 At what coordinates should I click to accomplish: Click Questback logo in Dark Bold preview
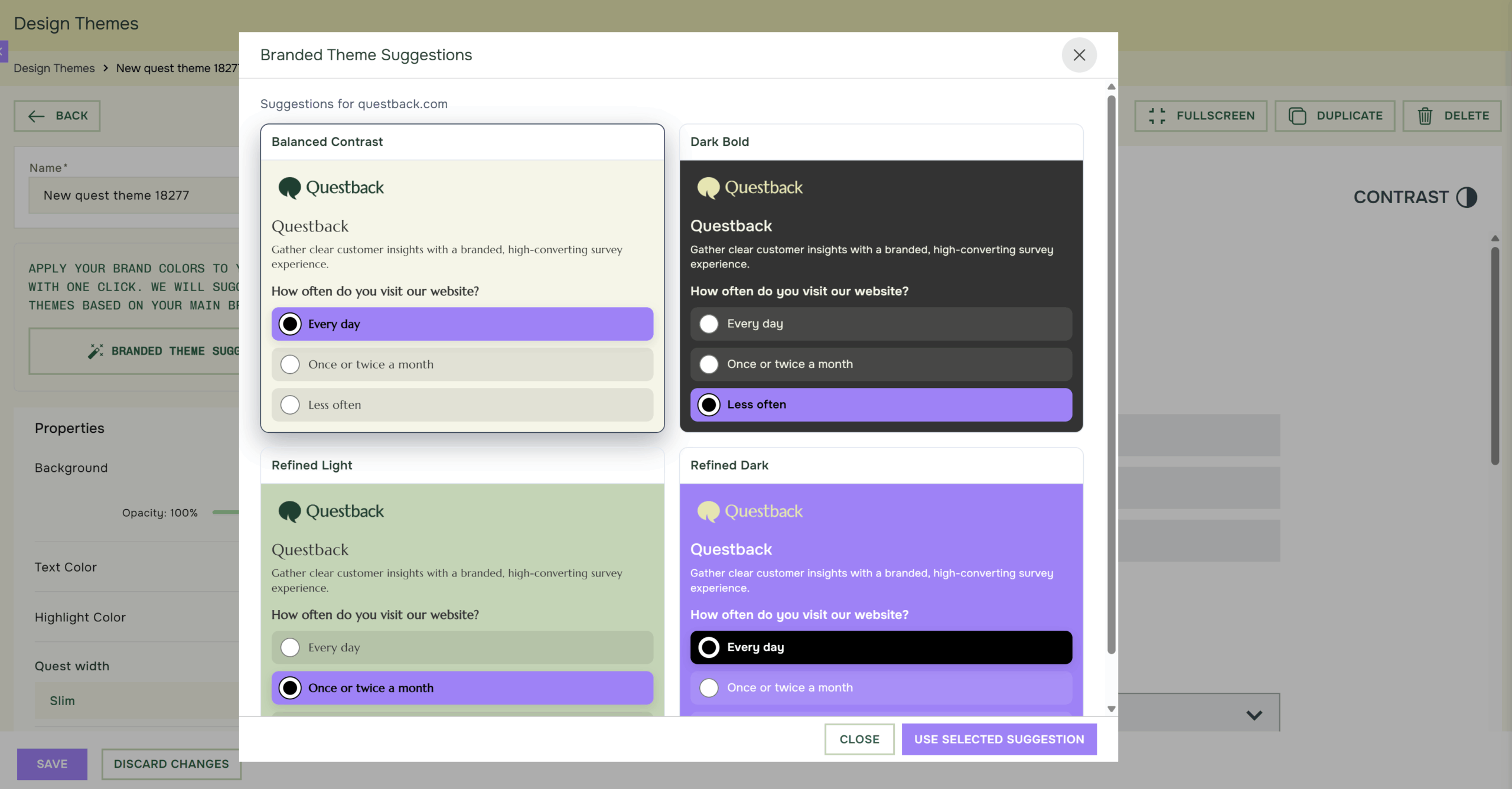click(750, 188)
